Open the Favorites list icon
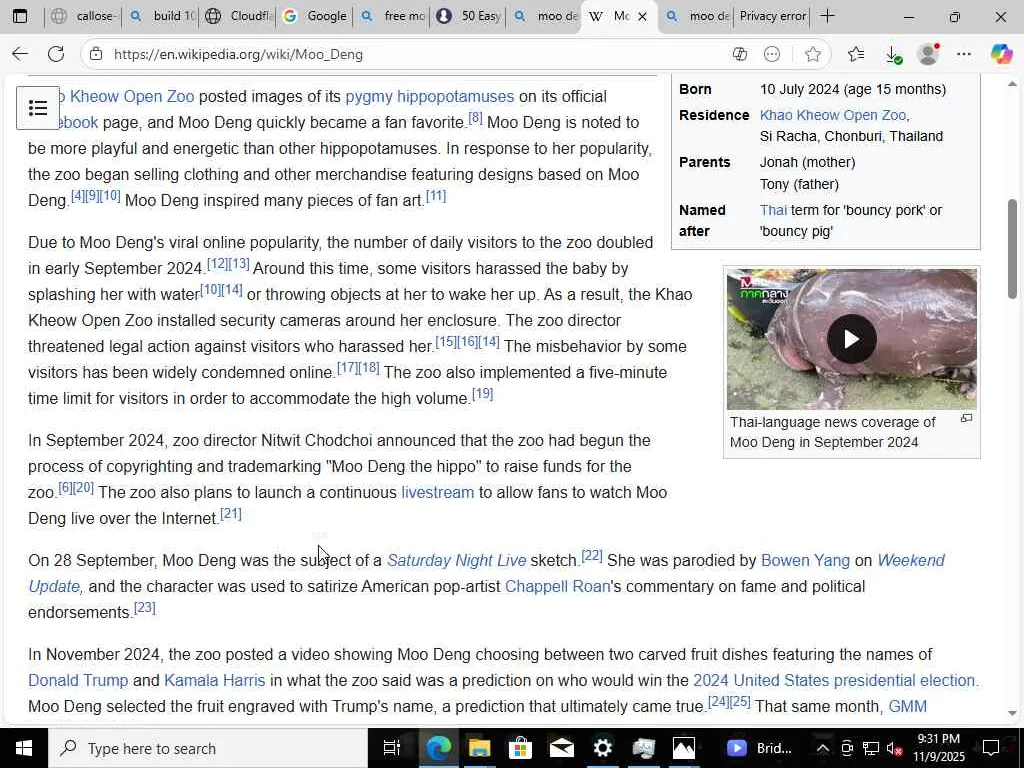Viewport: 1024px width, 768px height. (x=856, y=54)
